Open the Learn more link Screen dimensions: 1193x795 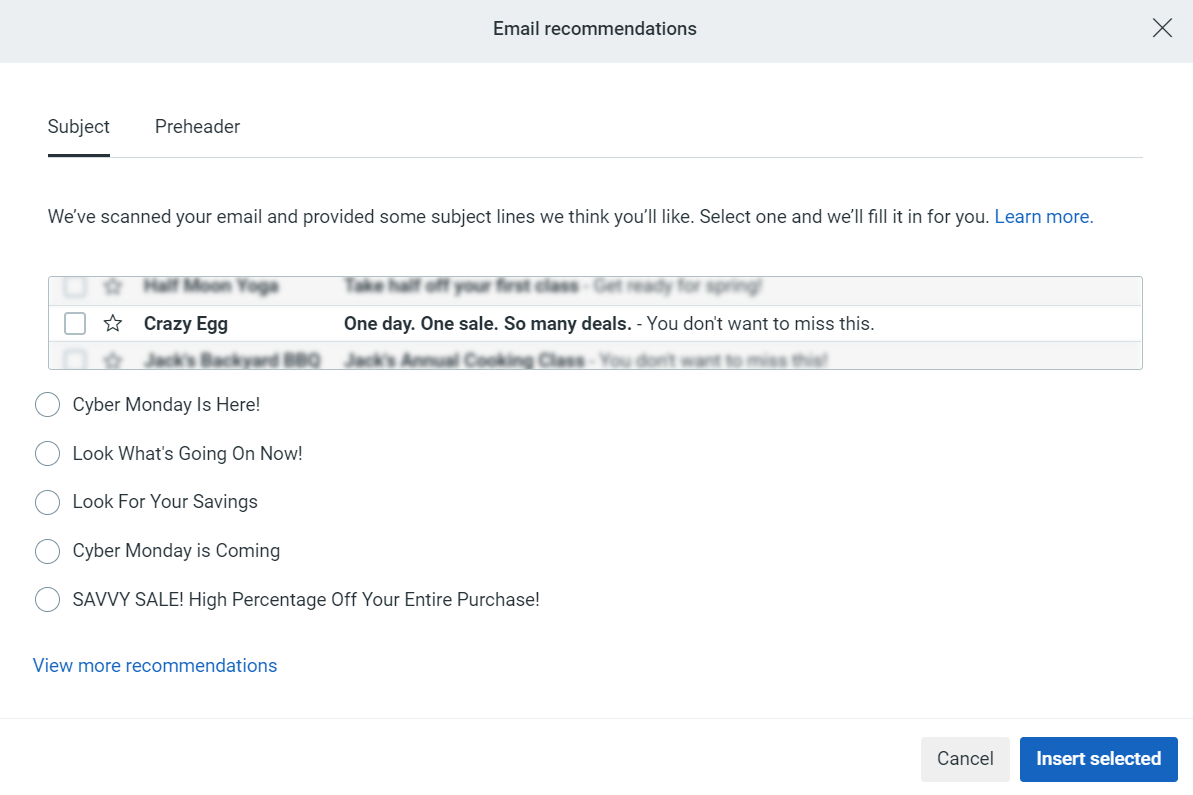coord(1043,216)
